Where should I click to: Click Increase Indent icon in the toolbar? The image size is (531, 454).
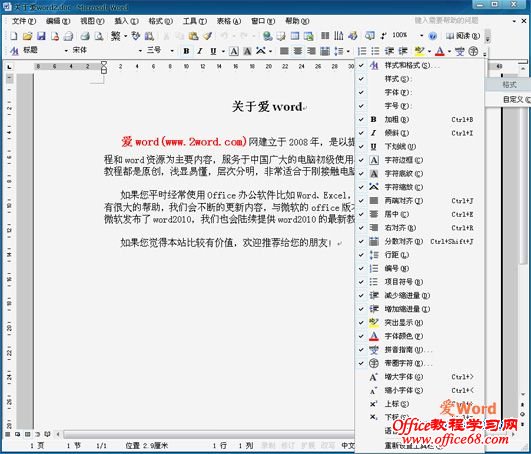(x=403, y=51)
